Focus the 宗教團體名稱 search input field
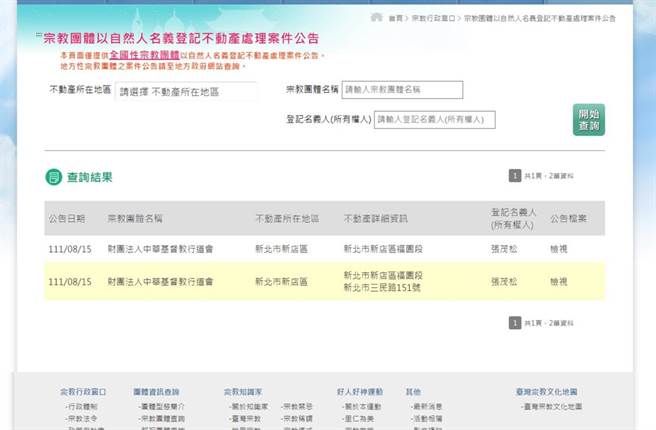Image resolution: width=656 pixels, height=430 pixels. 402,90
